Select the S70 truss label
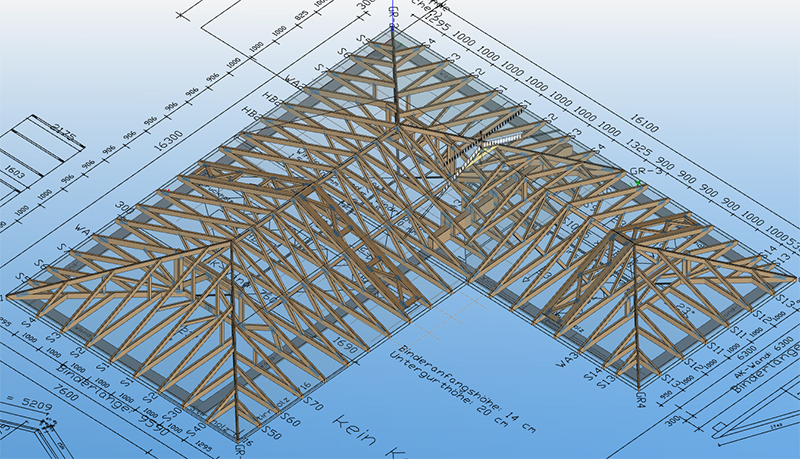Screen dimensions: 800x459 309,404
